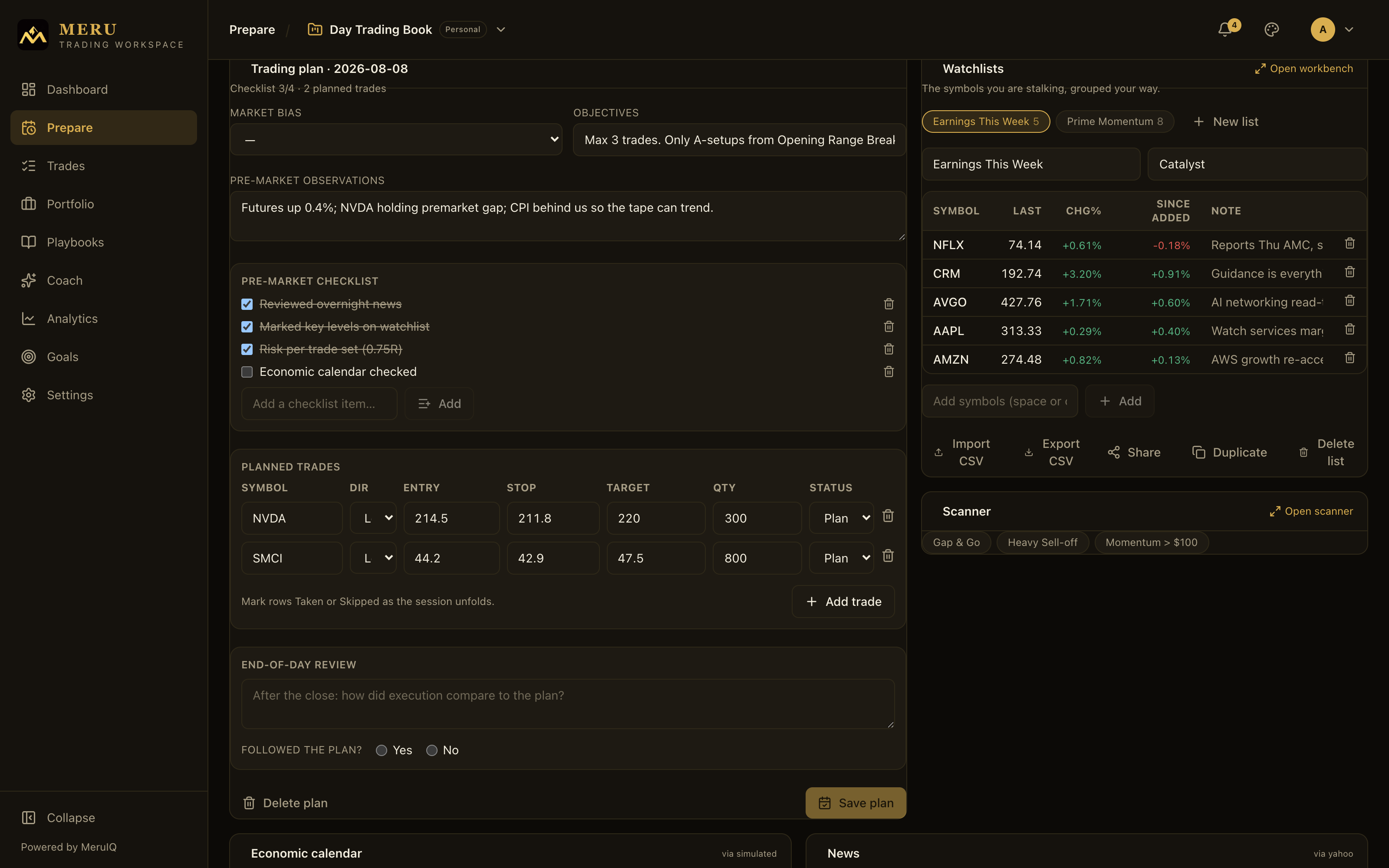Select the Gap & Go scanner preset

click(956, 542)
